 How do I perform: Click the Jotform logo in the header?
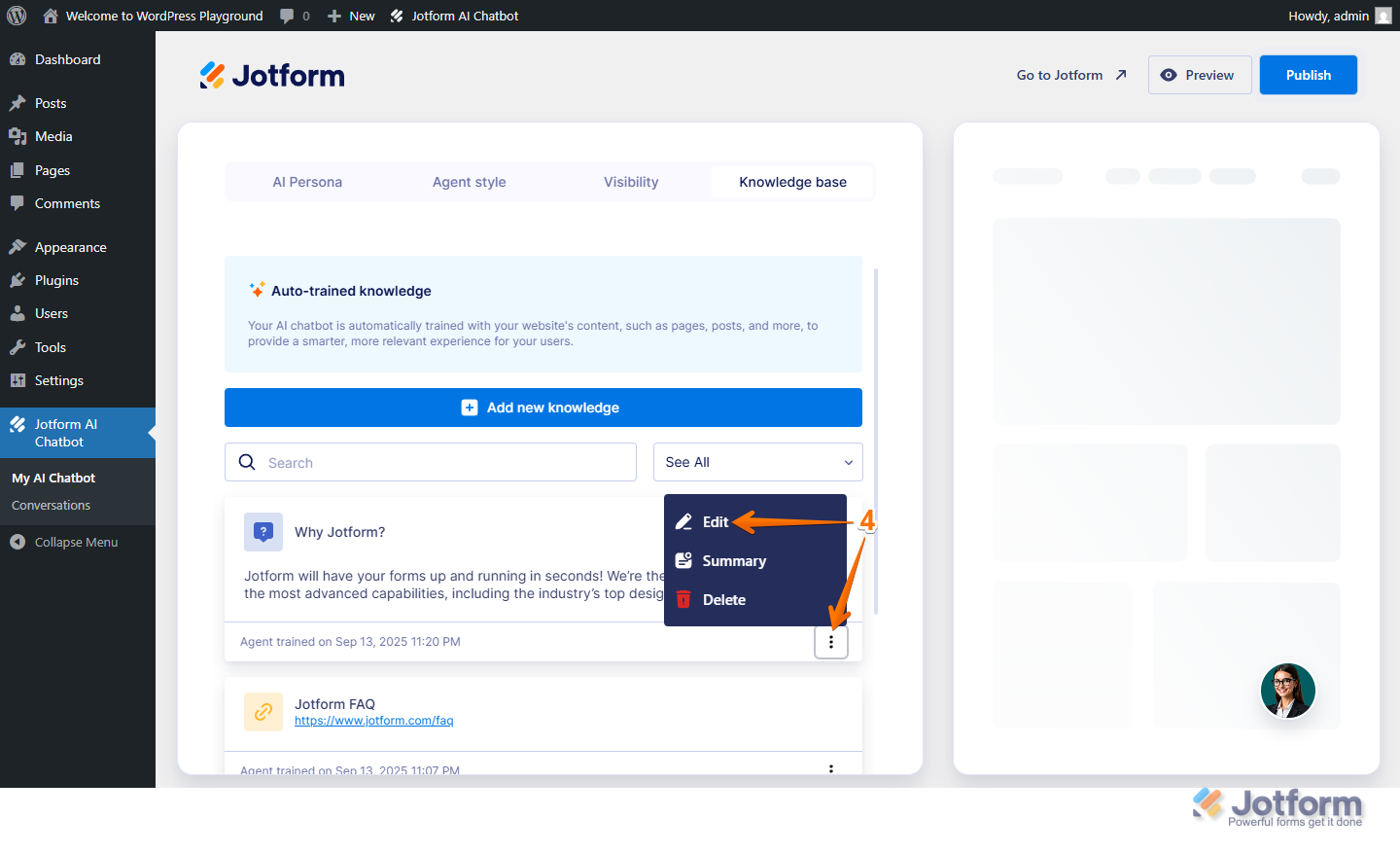tap(272, 75)
